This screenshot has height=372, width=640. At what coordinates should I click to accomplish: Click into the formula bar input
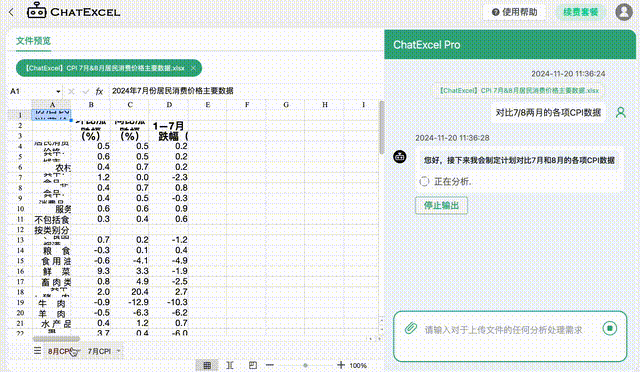coord(245,91)
